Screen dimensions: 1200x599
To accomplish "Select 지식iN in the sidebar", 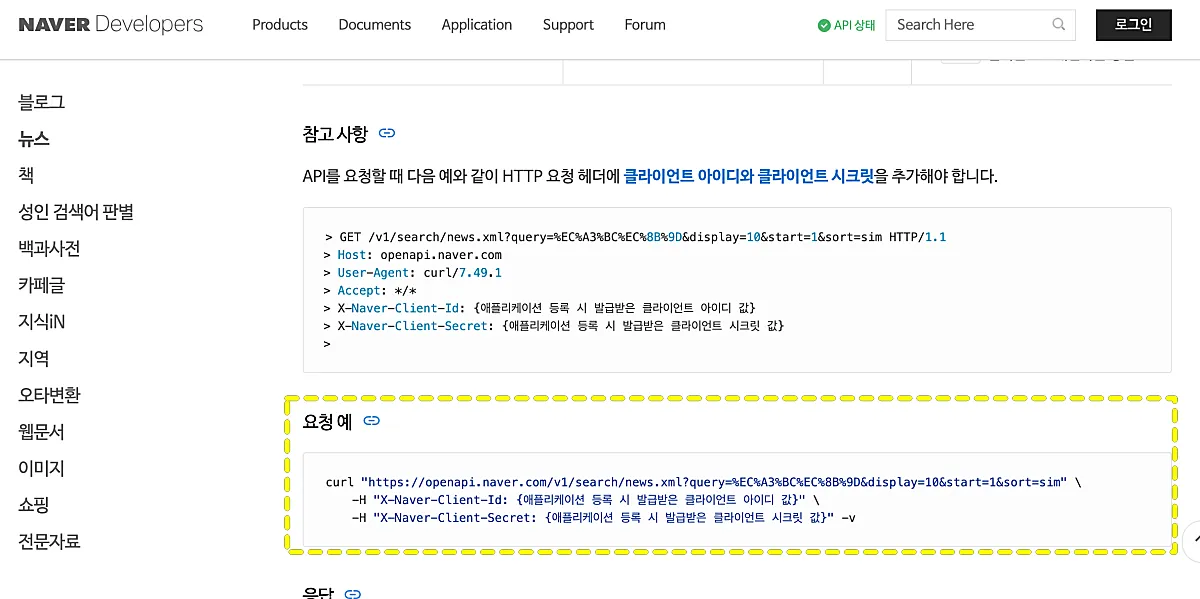I will [x=42, y=322].
